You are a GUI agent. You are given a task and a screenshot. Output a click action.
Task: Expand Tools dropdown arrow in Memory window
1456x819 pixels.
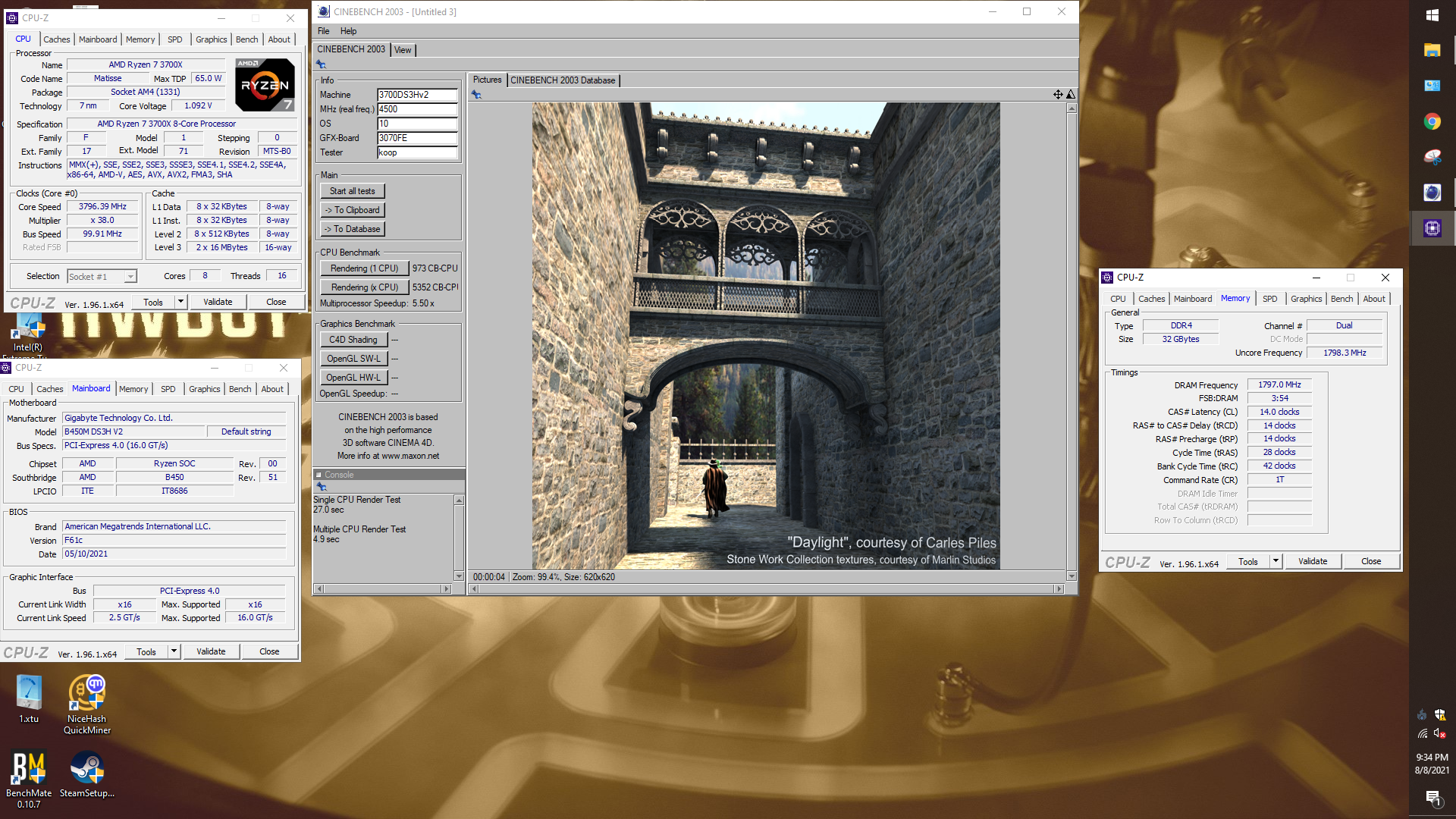tap(1276, 561)
